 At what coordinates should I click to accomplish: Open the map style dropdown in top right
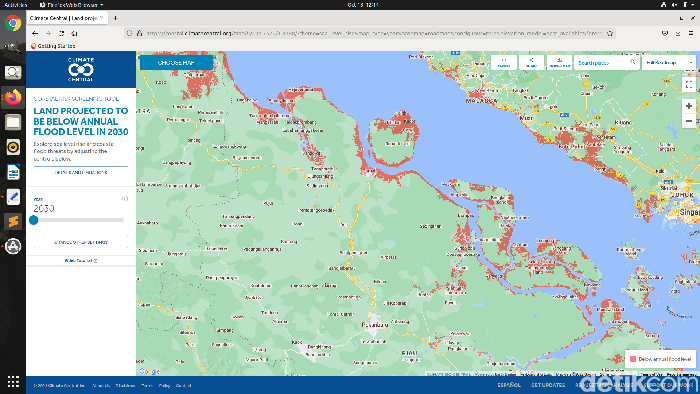(668, 62)
